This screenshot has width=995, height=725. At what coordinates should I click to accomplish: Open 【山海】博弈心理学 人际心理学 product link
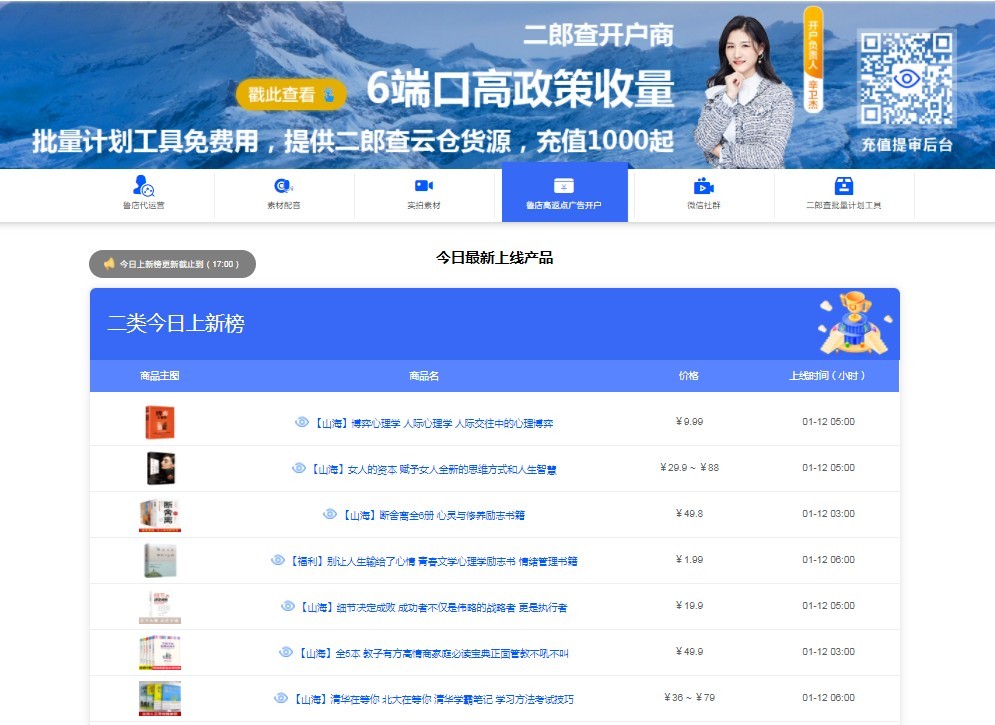[434, 423]
